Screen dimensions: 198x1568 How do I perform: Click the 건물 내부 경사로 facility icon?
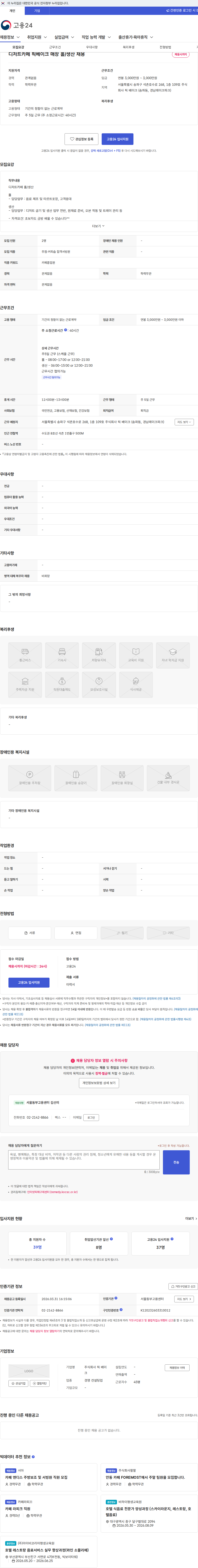(x=168, y=778)
